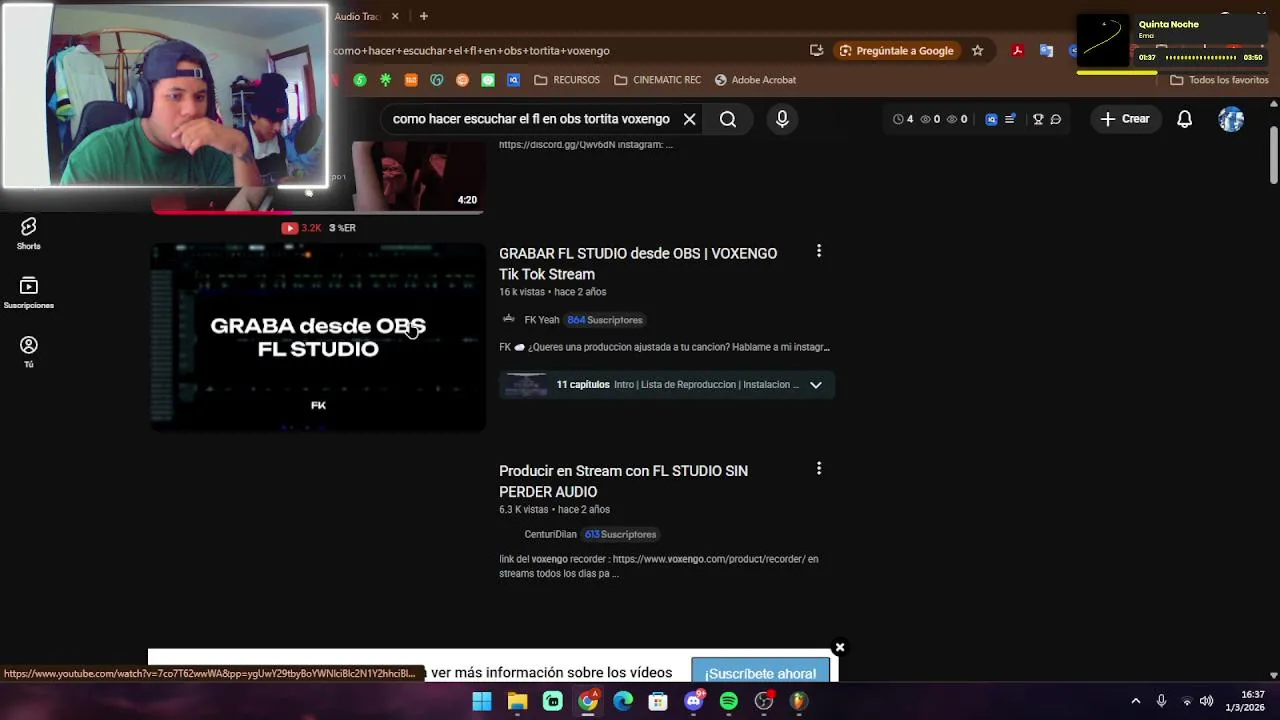Open volume control in system tray
Viewport: 1280px width, 720px height.
(x=1207, y=701)
